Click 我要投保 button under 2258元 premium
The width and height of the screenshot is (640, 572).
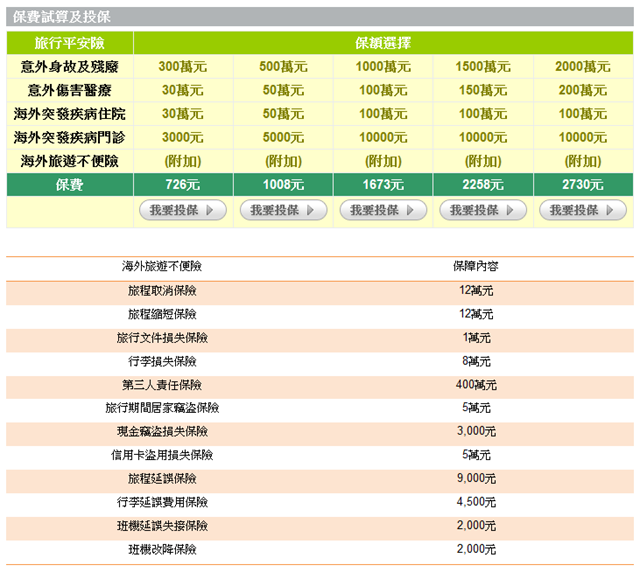coord(483,210)
